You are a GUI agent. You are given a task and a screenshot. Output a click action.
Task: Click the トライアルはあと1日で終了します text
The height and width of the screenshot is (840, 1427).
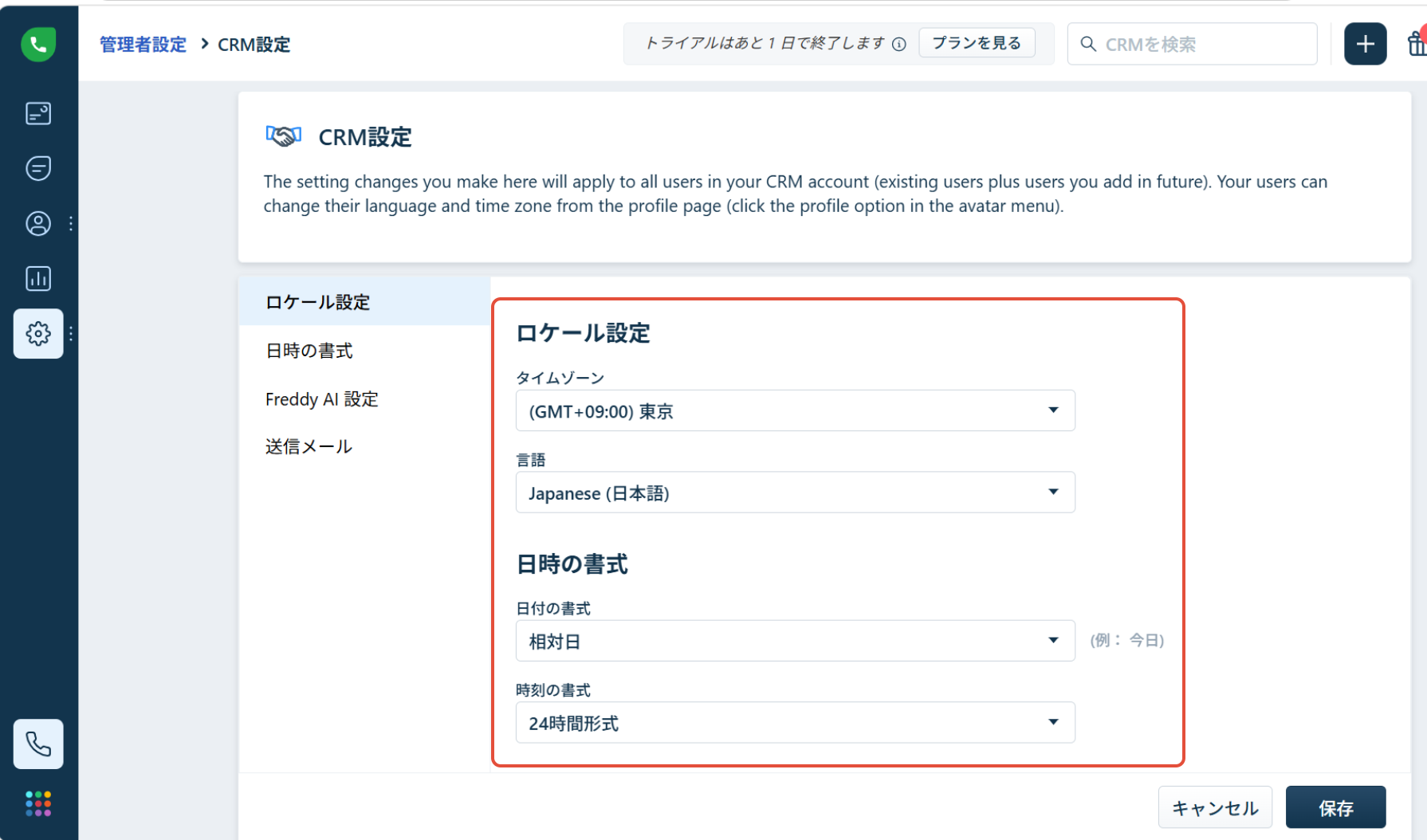pyautogui.click(x=765, y=43)
